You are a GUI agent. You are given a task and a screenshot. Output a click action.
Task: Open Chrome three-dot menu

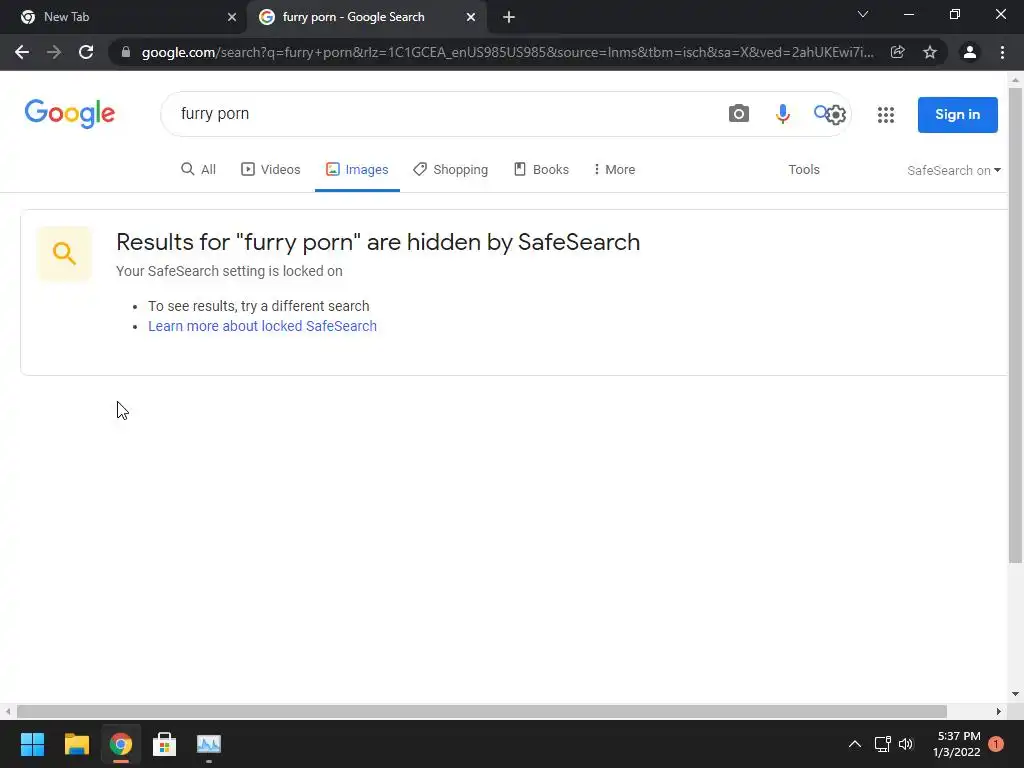coord(1002,52)
